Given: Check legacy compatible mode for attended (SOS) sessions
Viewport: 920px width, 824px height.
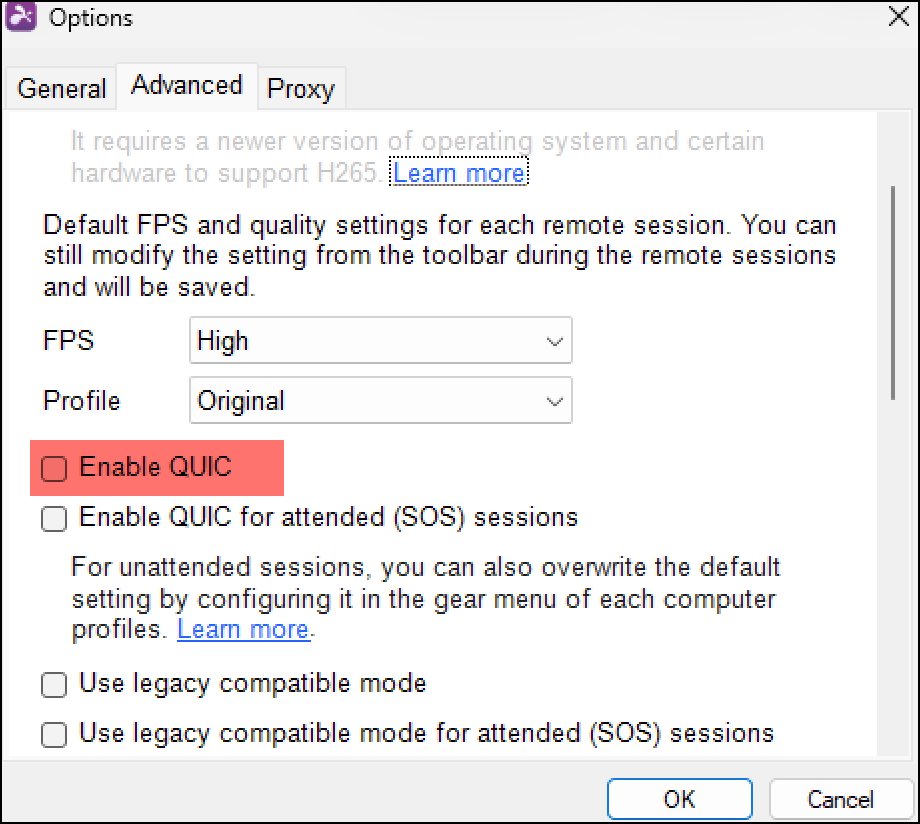Looking at the screenshot, I should [x=54, y=735].
